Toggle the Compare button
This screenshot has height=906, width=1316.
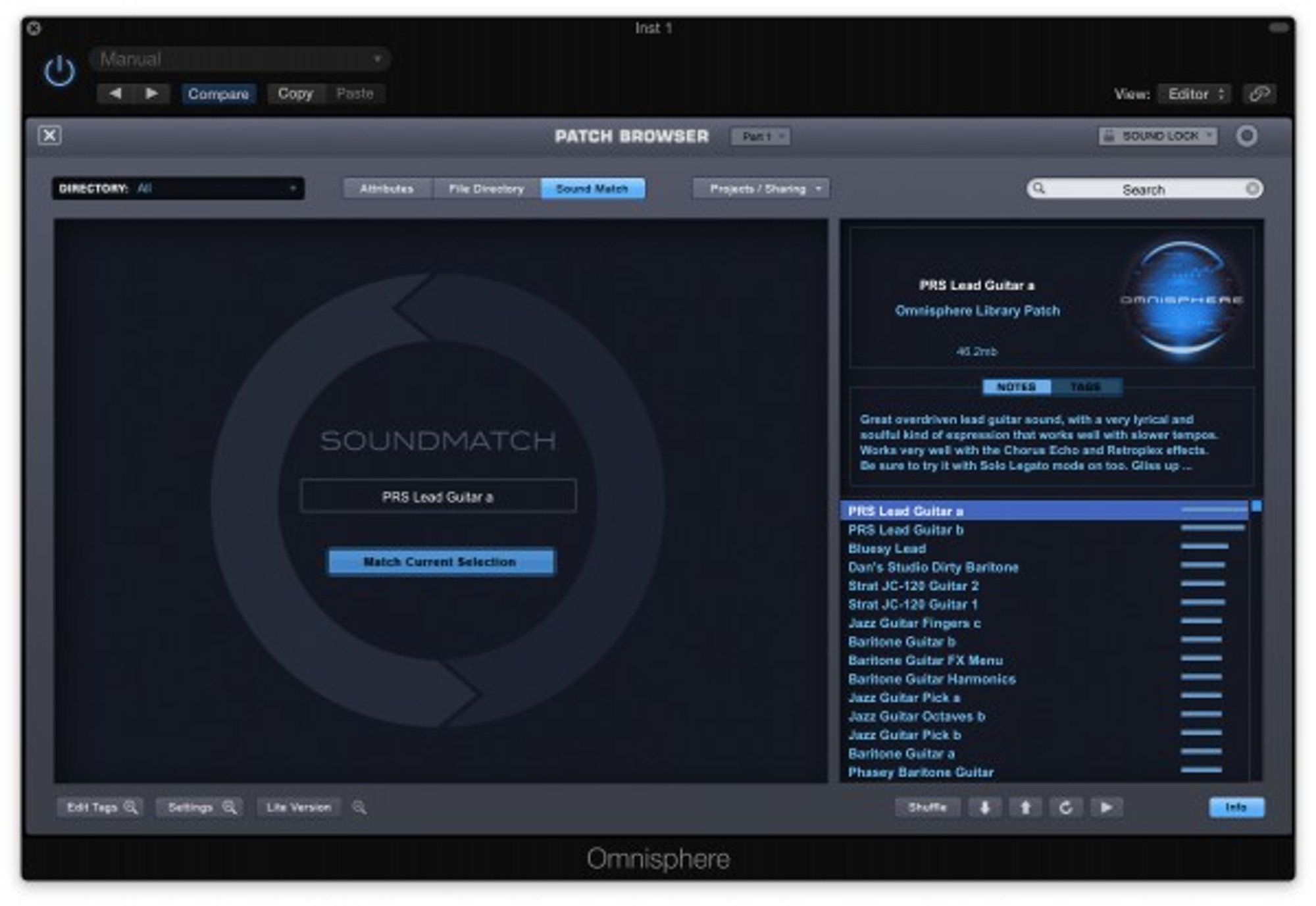(x=218, y=94)
